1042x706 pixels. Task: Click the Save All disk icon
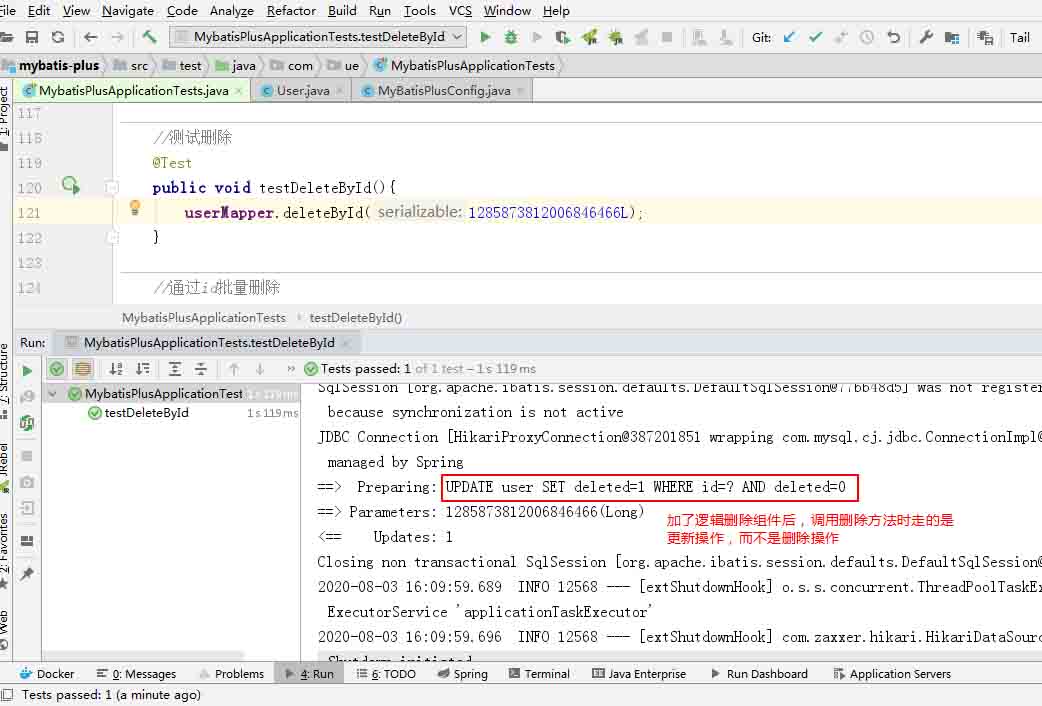point(32,37)
